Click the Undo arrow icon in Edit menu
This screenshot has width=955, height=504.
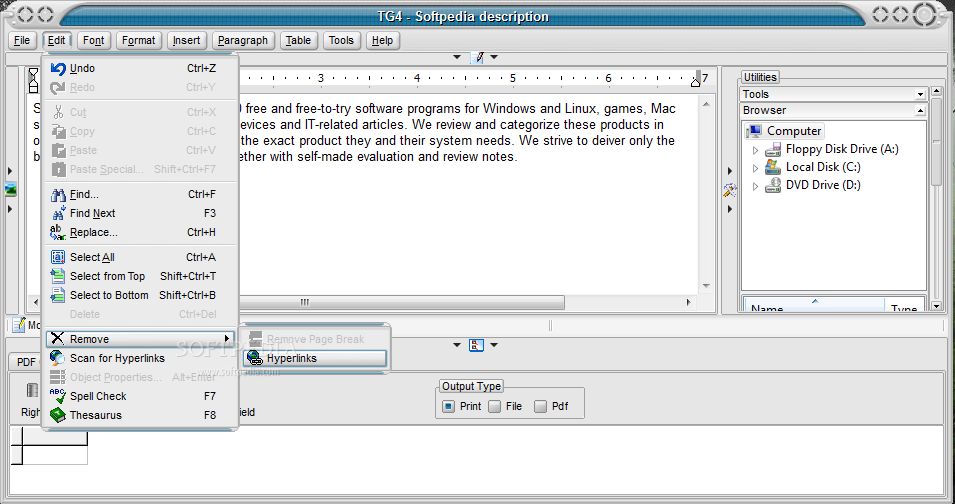click(x=58, y=69)
